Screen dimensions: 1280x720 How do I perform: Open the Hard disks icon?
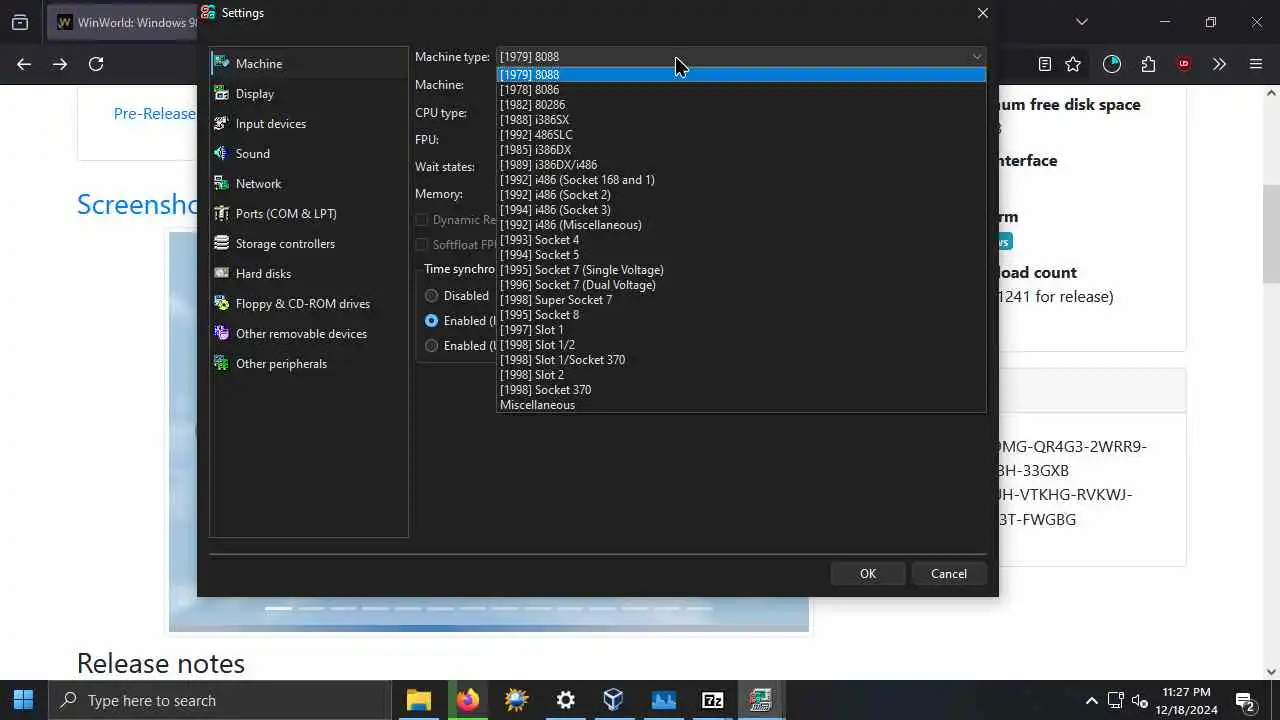221,273
